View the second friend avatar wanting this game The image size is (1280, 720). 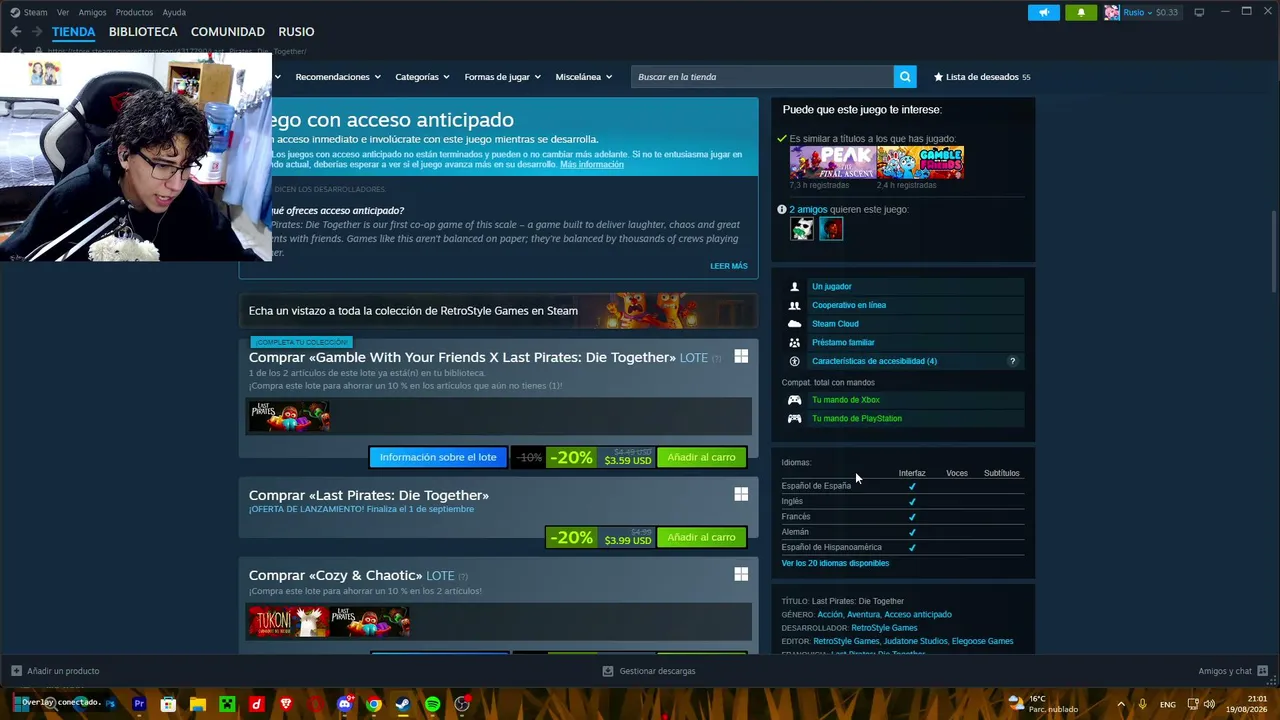(x=831, y=229)
